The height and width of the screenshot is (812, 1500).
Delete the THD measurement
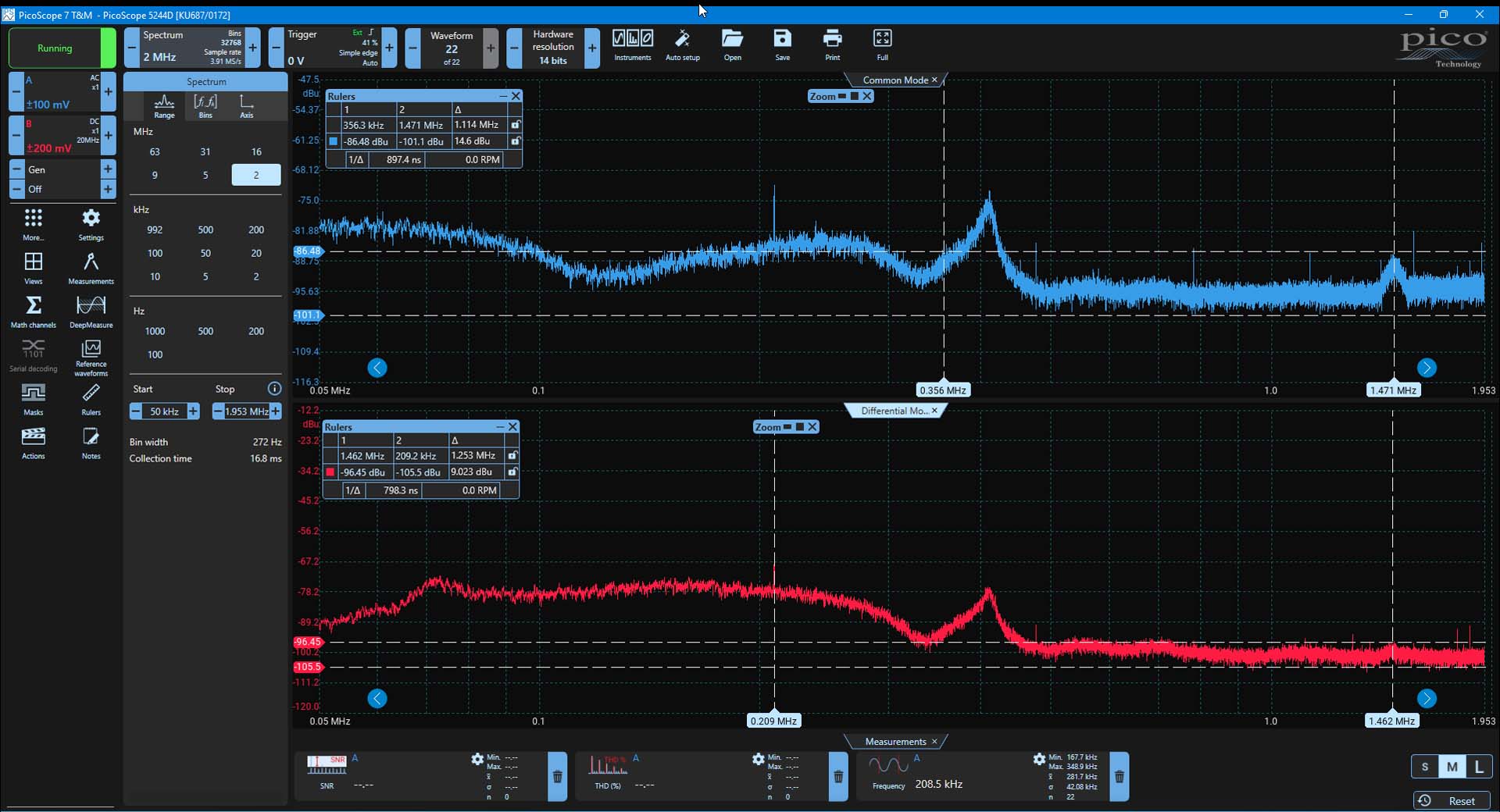point(838,776)
